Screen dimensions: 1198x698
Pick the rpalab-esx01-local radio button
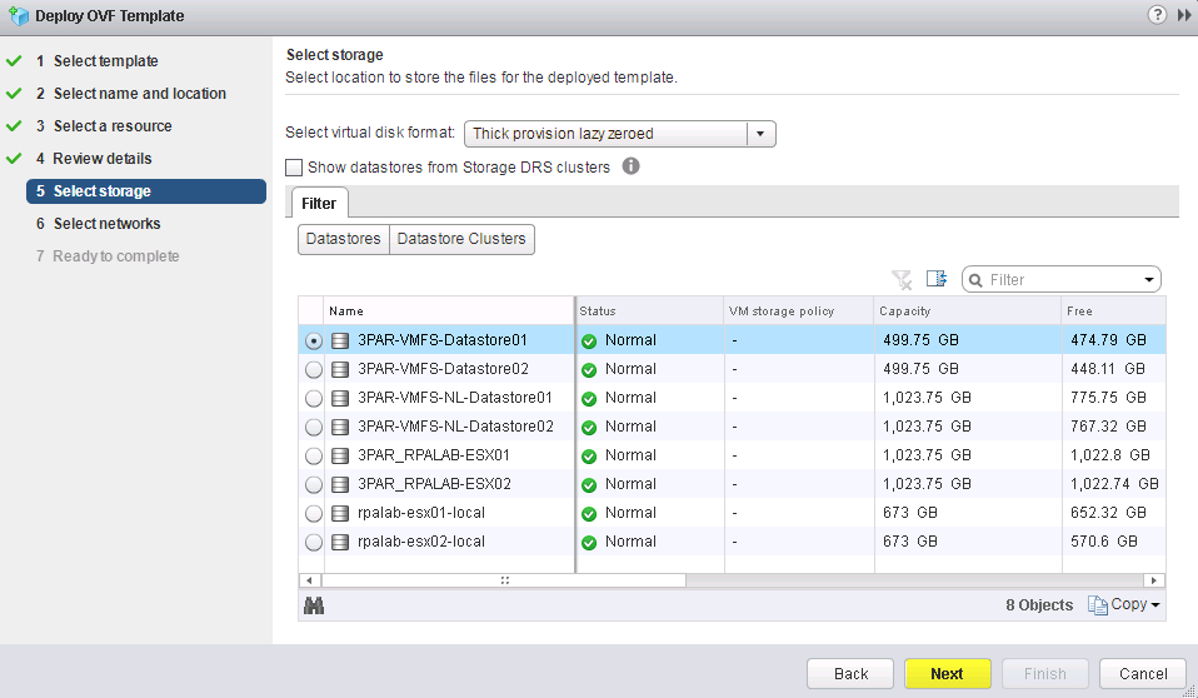coord(314,513)
